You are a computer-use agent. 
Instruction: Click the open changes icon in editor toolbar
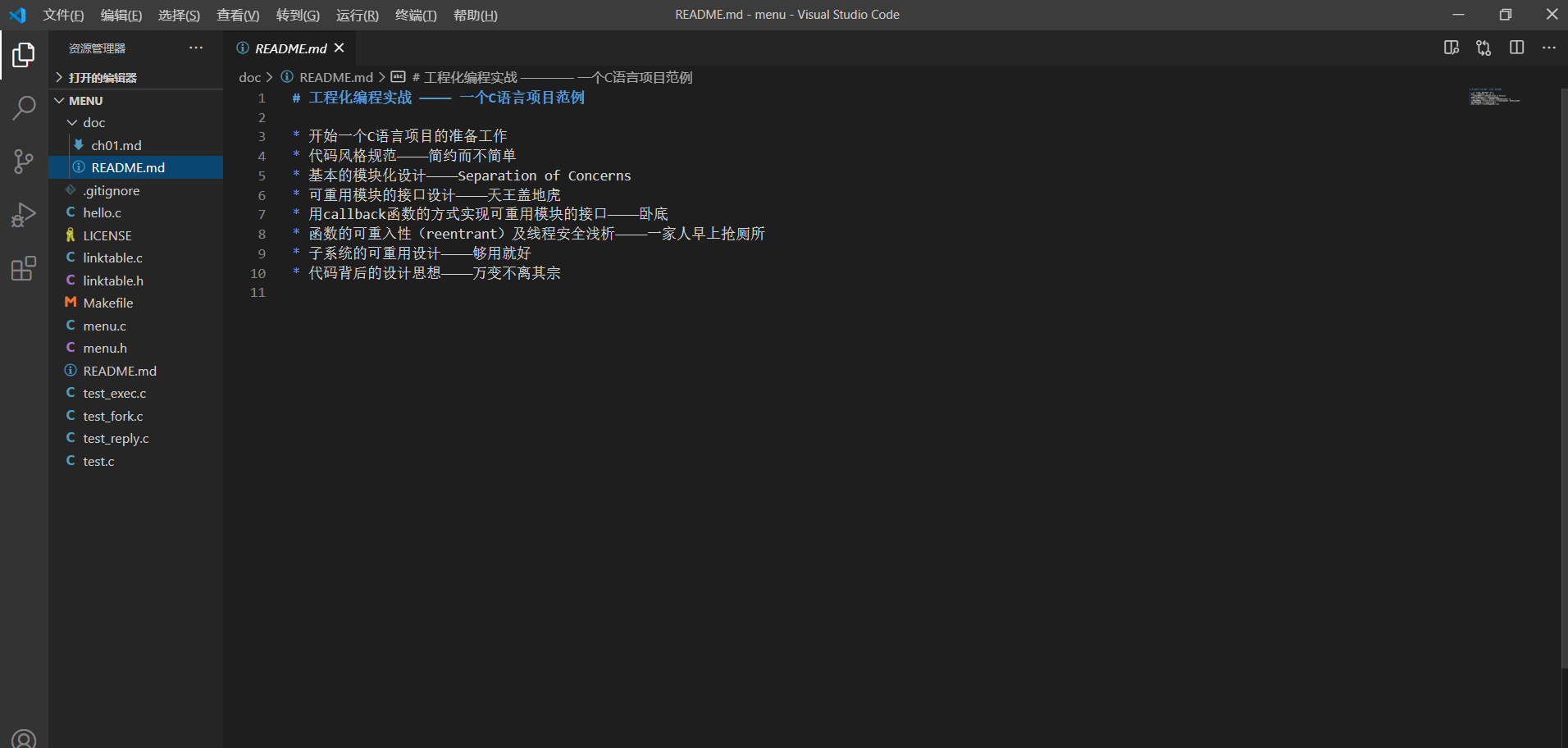point(1484,48)
